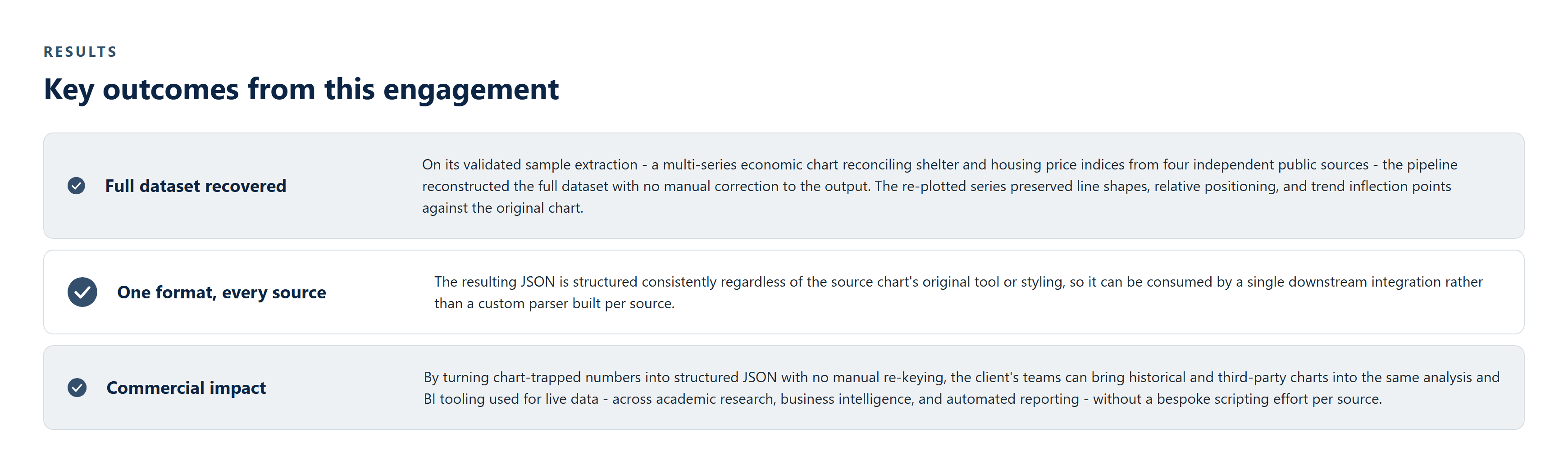
Task: Click the line beginning reconstructed the full dataset
Action: coord(937,186)
